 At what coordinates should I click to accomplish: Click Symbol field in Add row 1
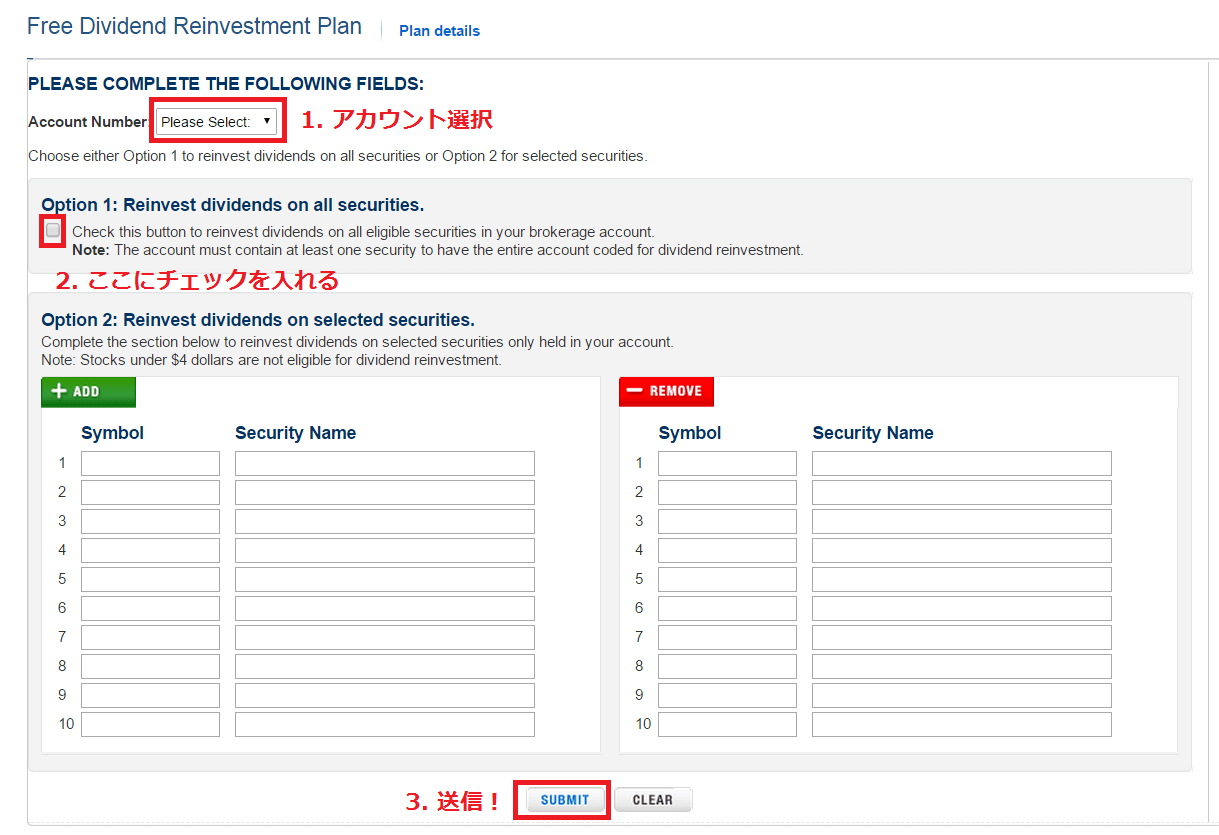click(150, 463)
